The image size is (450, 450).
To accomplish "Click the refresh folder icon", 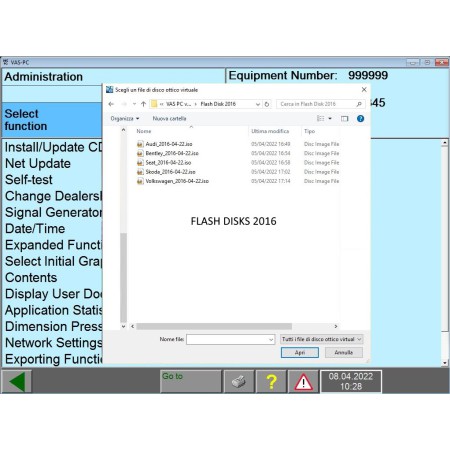I will [267, 104].
